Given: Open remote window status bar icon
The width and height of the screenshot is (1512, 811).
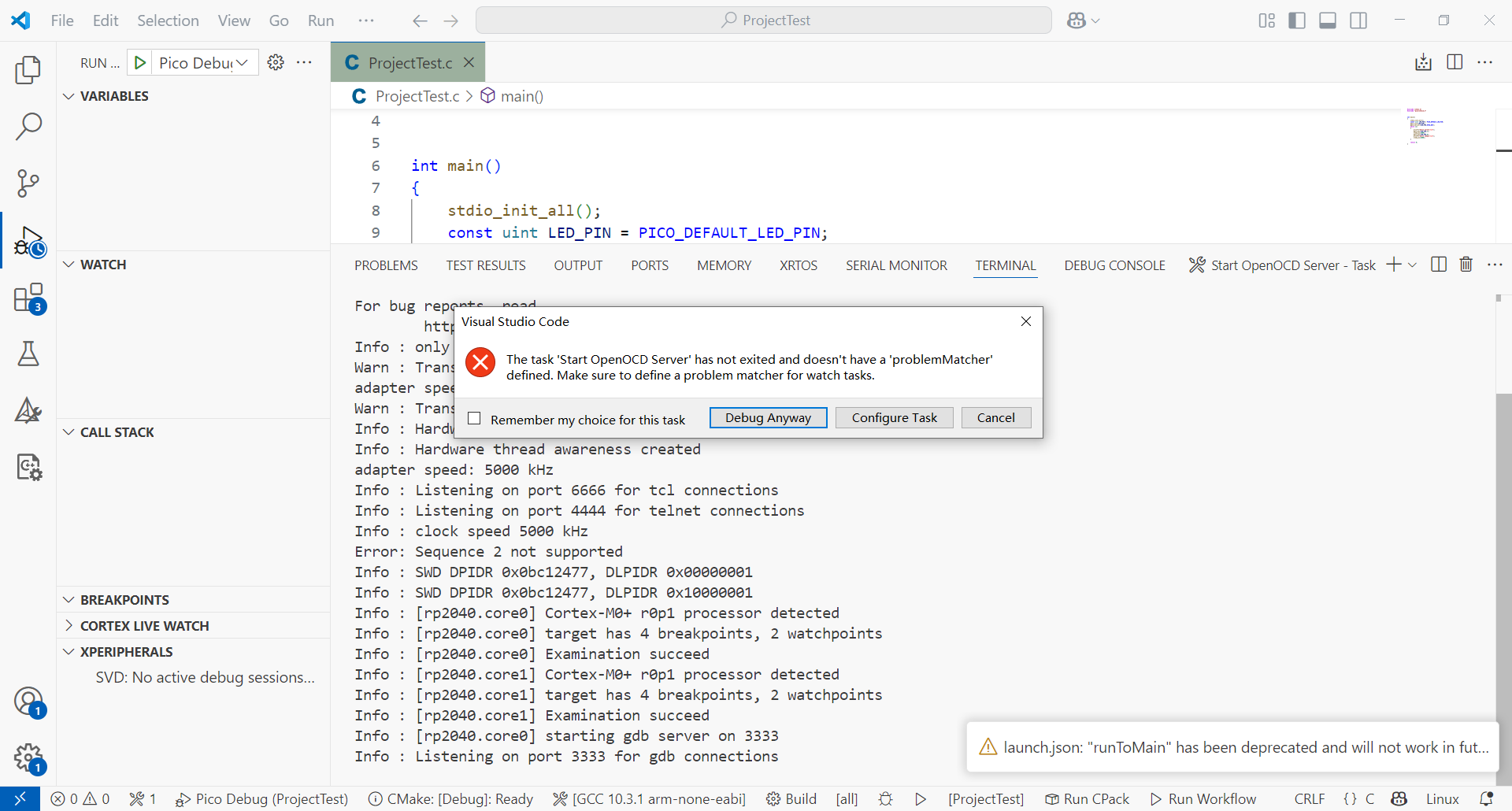Looking at the screenshot, I should [20, 798].
